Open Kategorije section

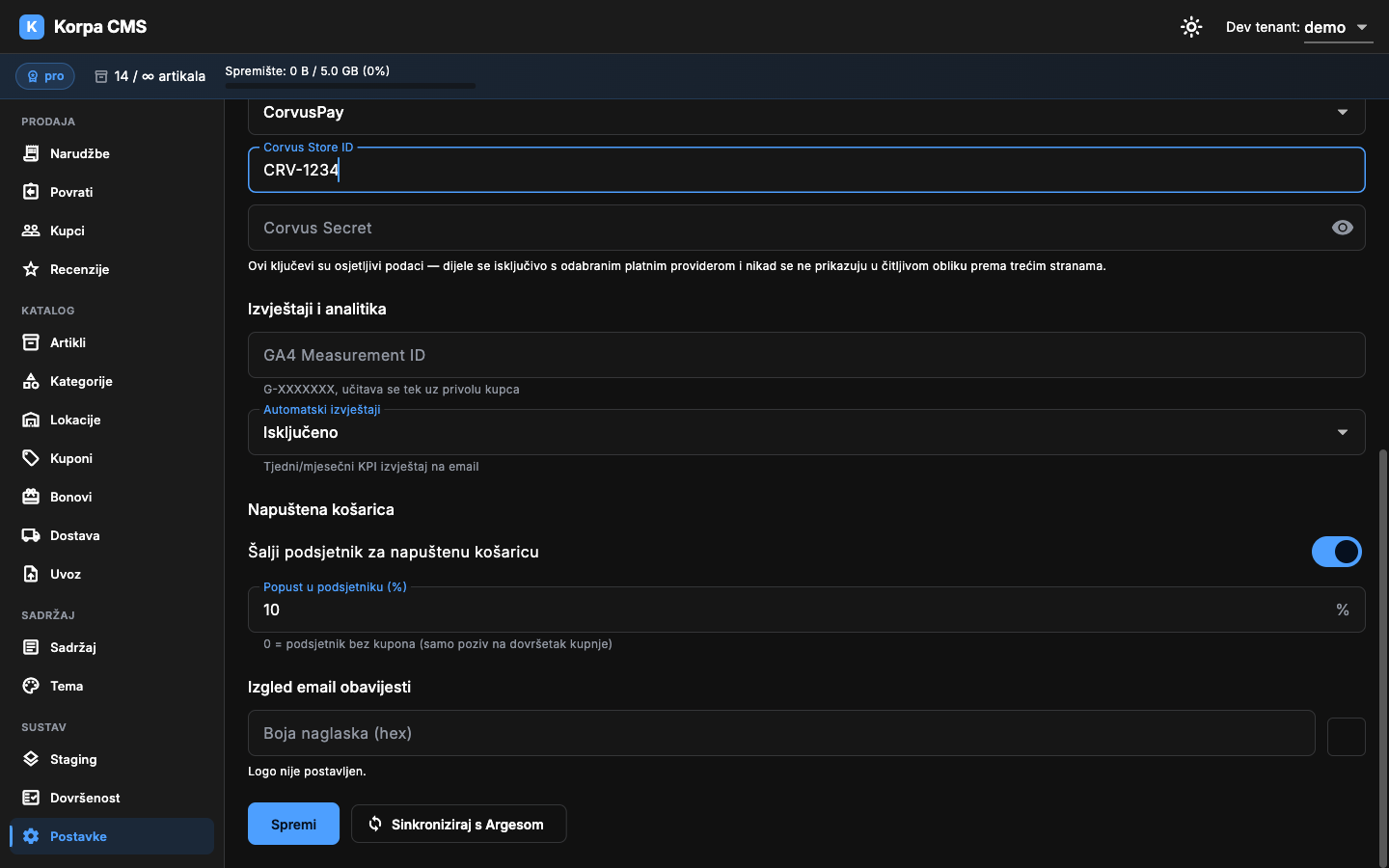[x=112, y=381]
